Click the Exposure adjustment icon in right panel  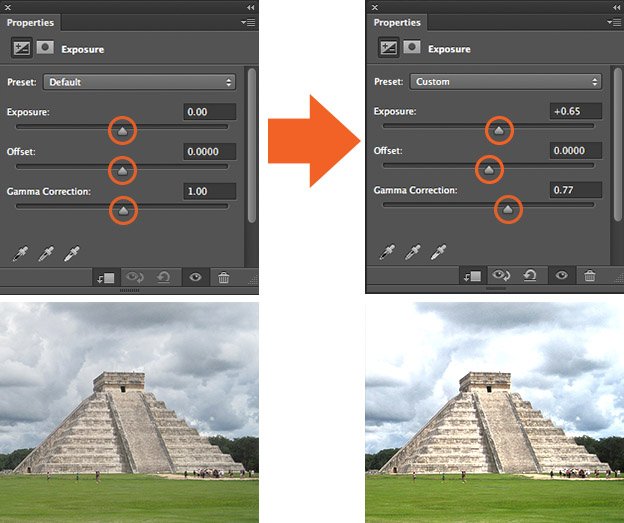pos(387,47)
